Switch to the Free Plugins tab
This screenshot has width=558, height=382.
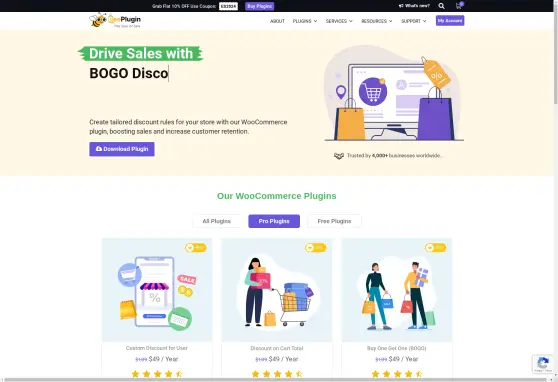[x=334, y=221]
